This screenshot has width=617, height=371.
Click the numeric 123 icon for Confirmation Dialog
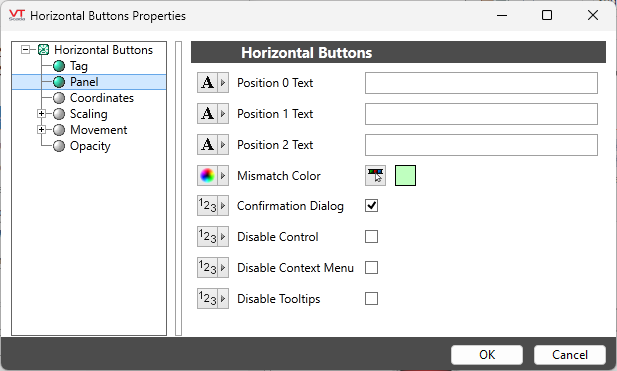207,206
